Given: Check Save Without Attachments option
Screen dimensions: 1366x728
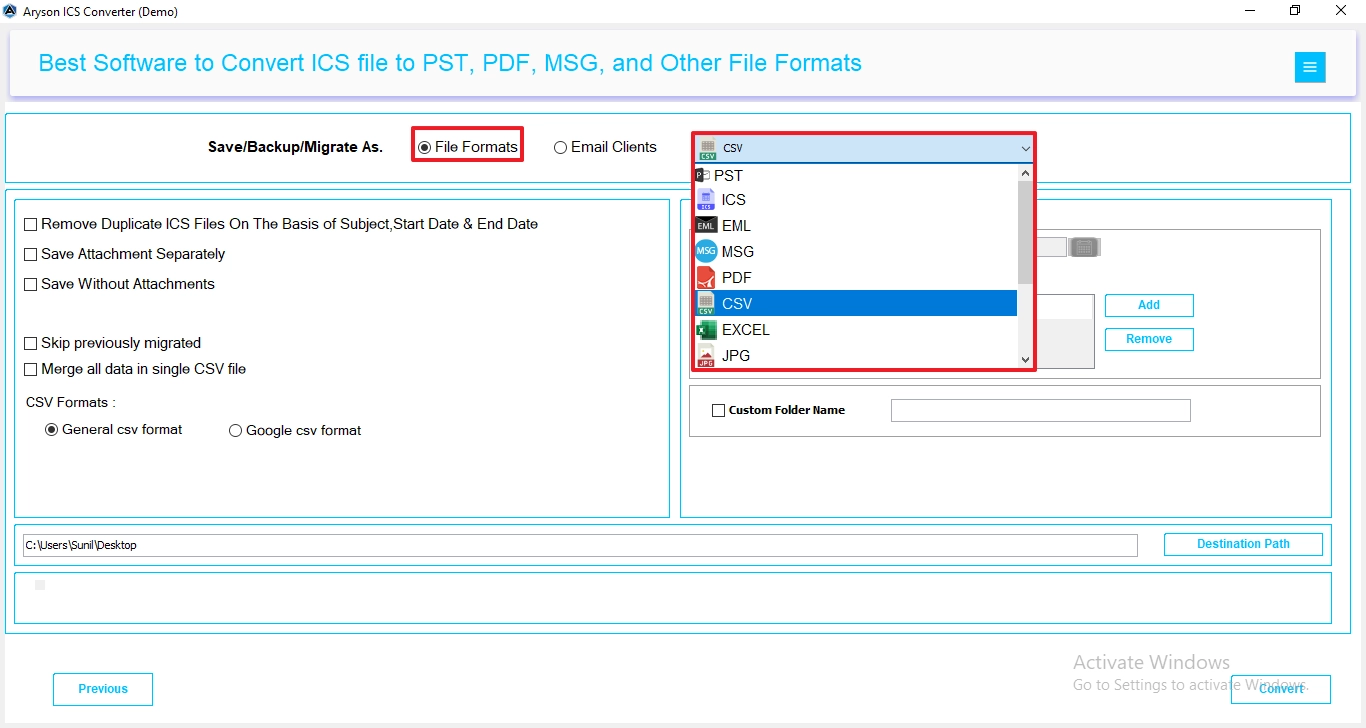Looking at the screenshot, I should click(31, 285).
